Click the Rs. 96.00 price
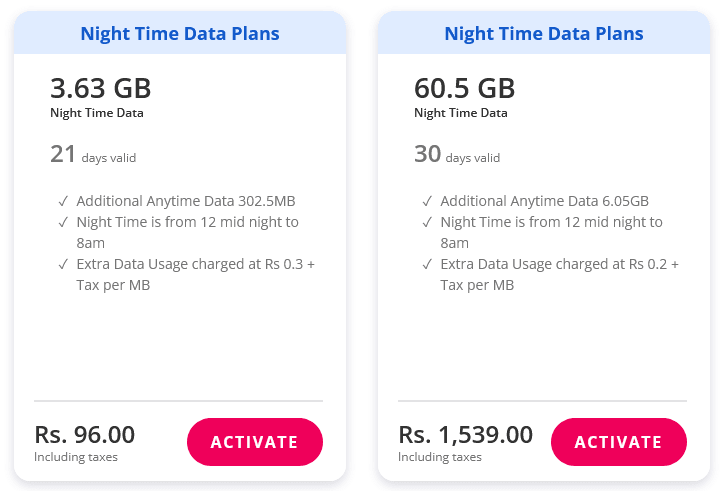The height and width of the screenshot is (491, 723). (85, 435)
